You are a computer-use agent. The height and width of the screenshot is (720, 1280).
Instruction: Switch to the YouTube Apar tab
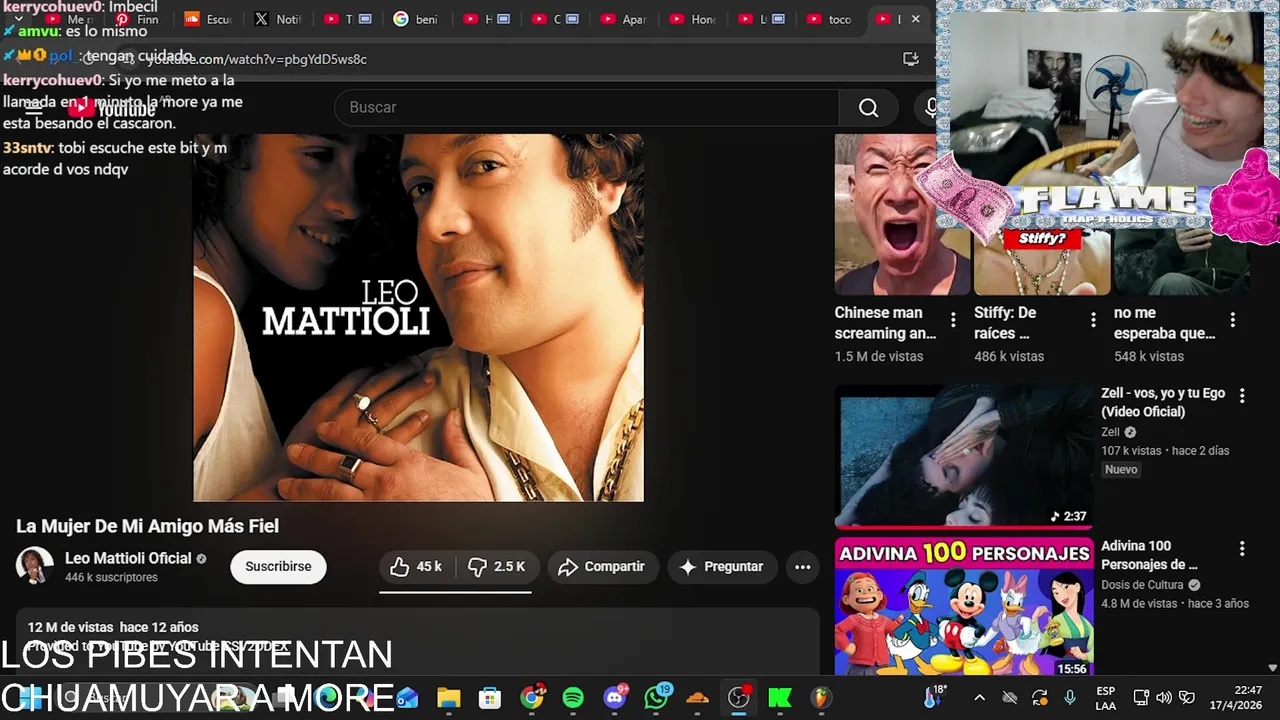point(624,19)
